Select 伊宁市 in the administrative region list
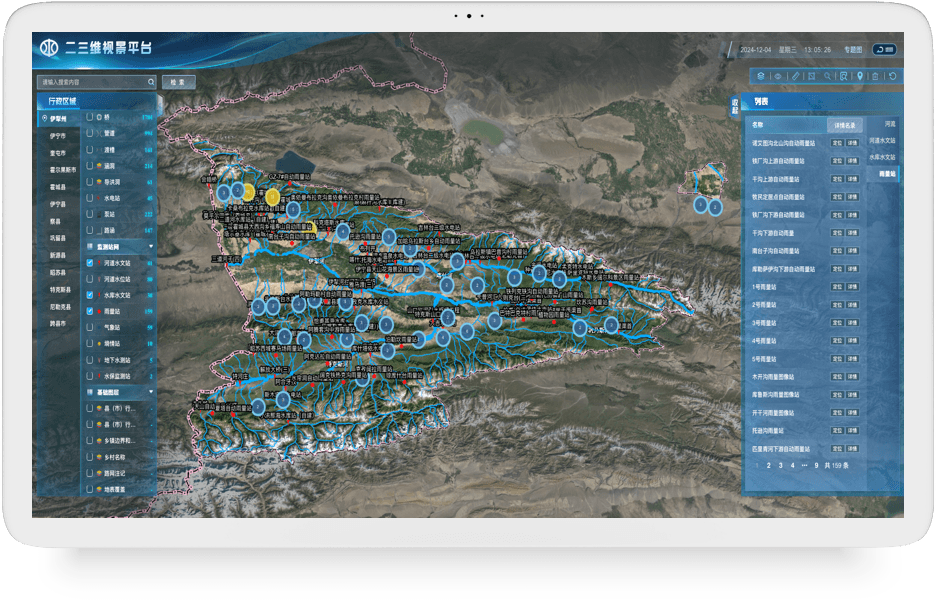936x600 pixels. tap(58, 136)
